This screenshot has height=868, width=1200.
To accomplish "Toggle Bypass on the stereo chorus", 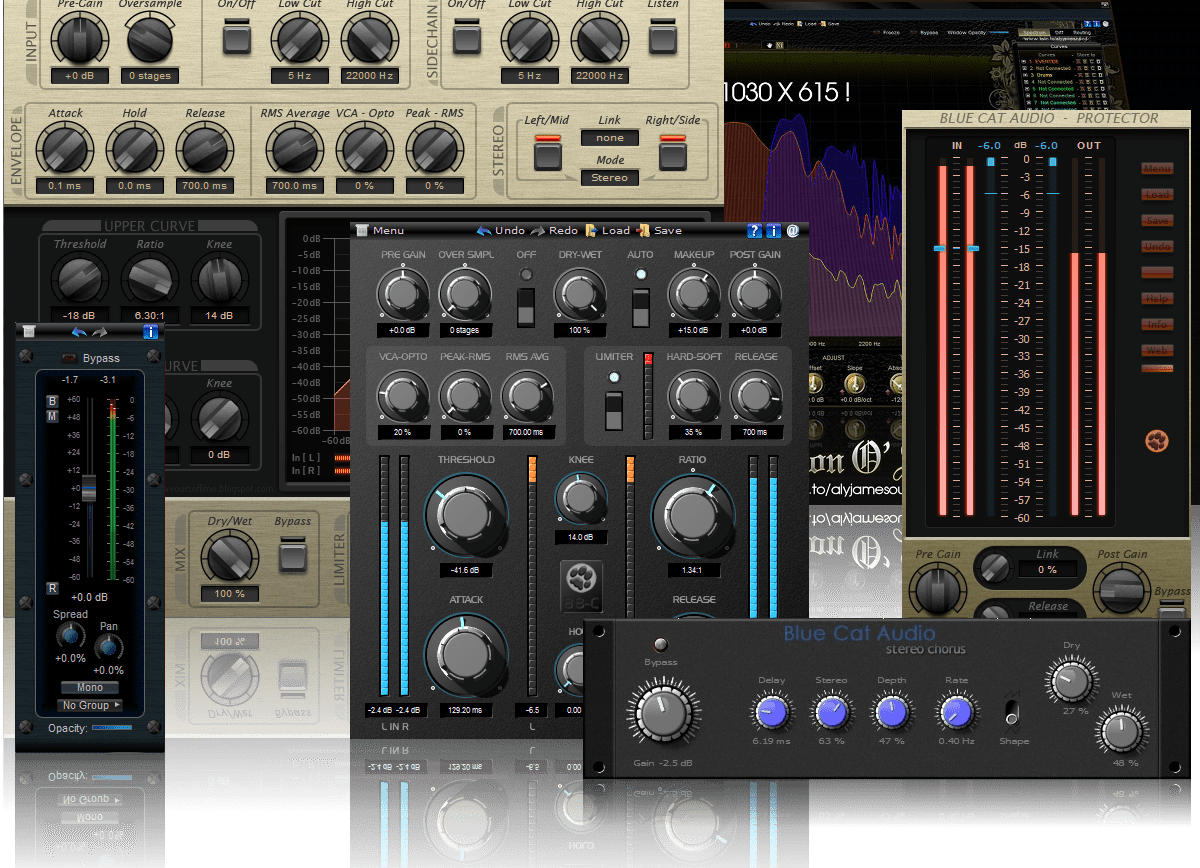I will [x=660, y=645].
